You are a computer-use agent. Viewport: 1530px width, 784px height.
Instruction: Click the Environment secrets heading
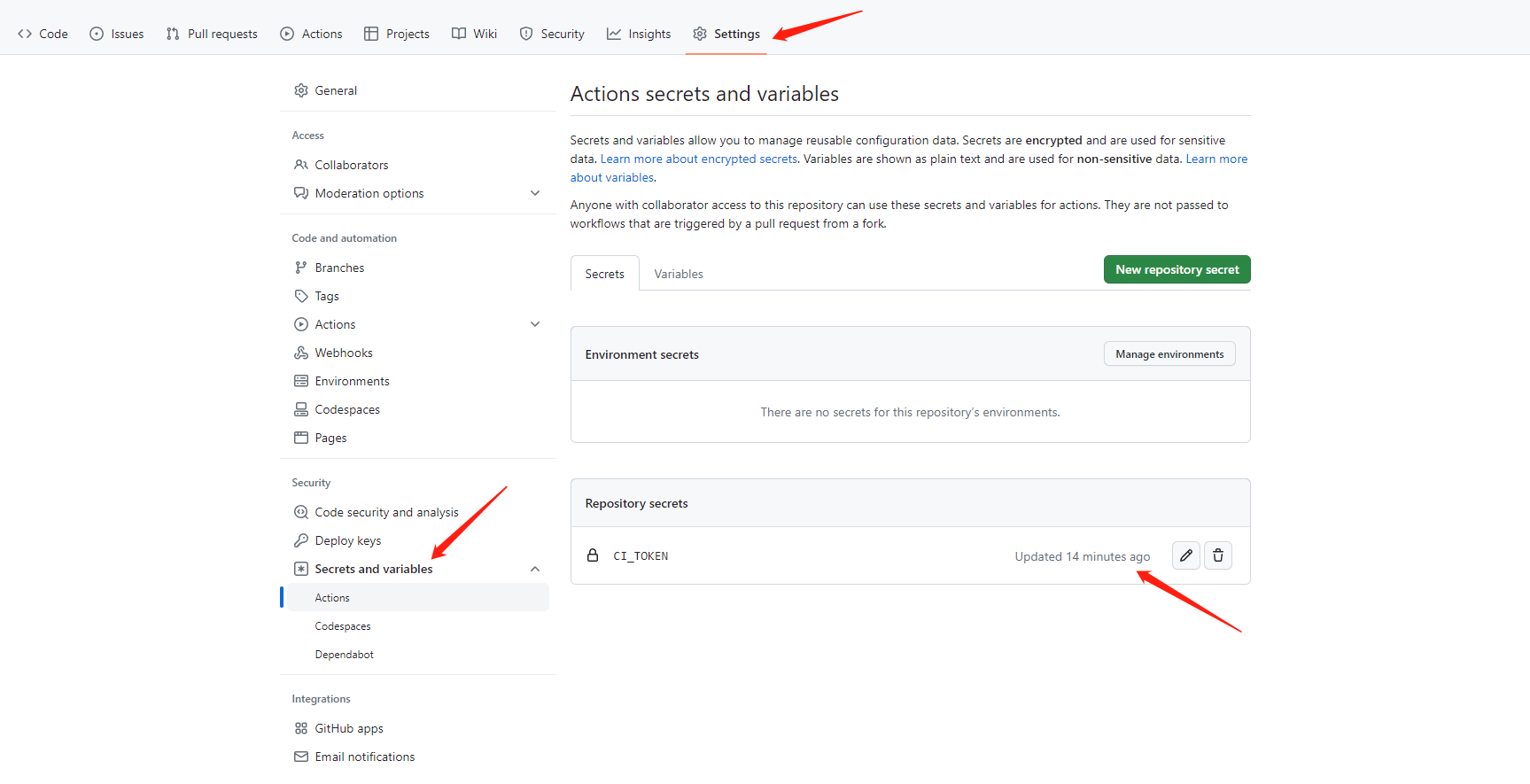click(641, 354)
